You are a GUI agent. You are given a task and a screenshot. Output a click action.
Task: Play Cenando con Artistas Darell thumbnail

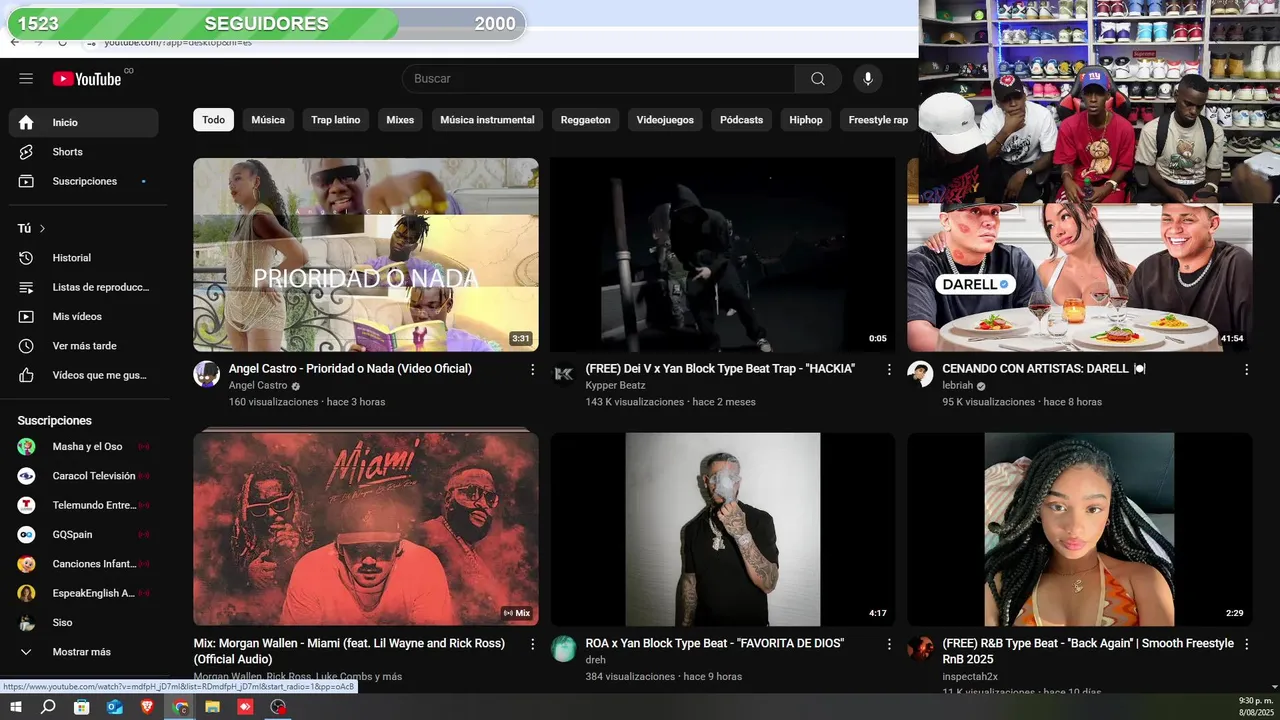1080,278
